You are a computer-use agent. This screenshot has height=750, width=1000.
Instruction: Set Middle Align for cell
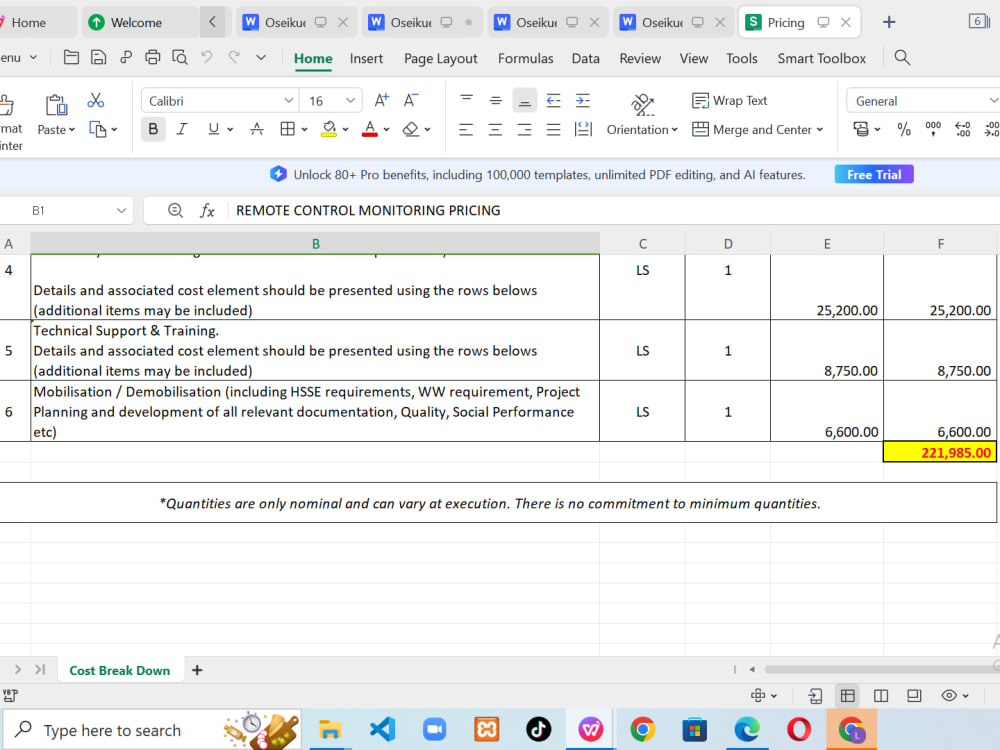(496, 100)
